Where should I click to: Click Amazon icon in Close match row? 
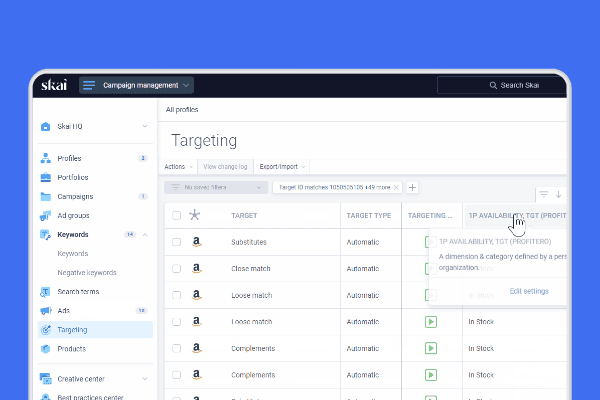[196, 268]
